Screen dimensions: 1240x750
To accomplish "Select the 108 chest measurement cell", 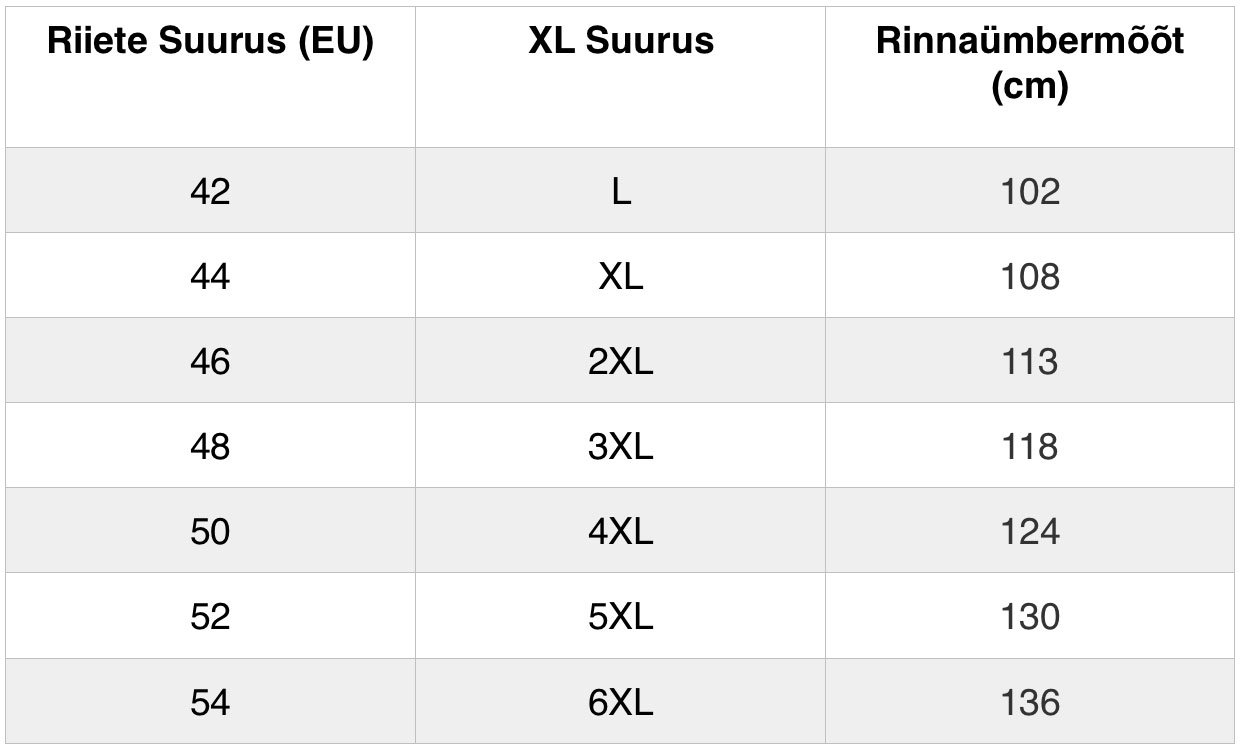I will pyautogui.click(x=1030, y=276).
